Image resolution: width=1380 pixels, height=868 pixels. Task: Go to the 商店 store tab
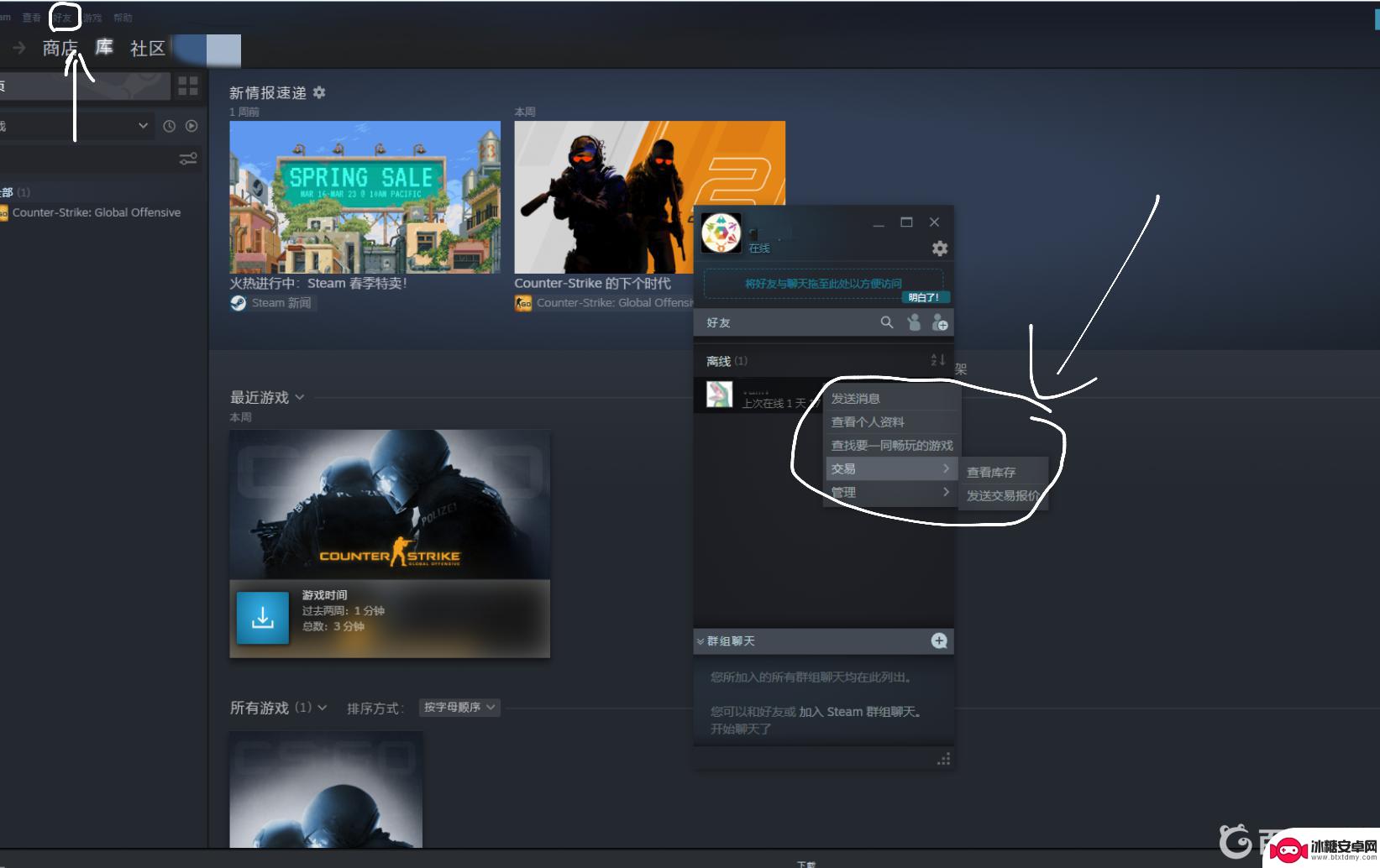(60, 48)
